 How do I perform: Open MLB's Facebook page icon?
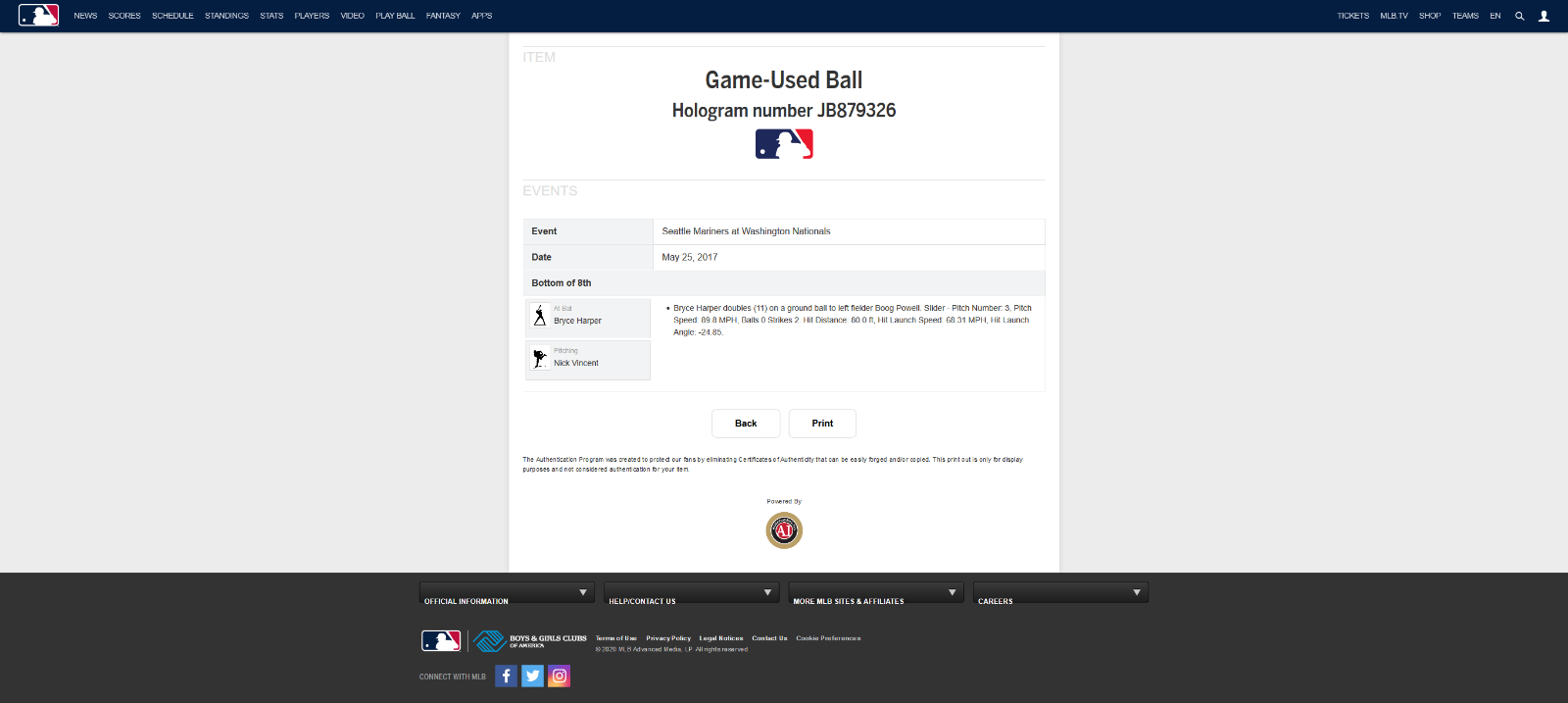(x=506, y=676)
